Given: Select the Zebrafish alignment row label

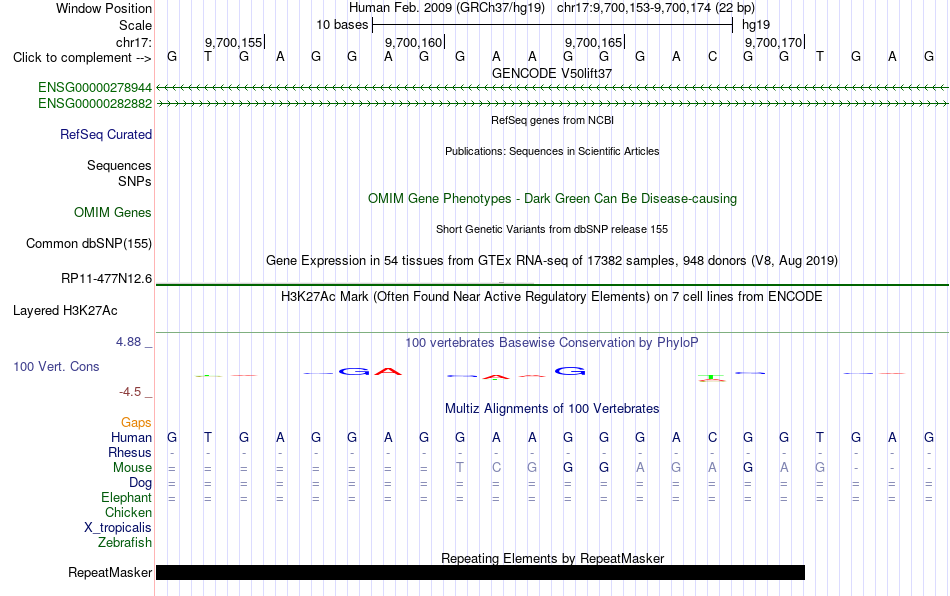Looking at the screenshot, I should [x=125, y=542].
